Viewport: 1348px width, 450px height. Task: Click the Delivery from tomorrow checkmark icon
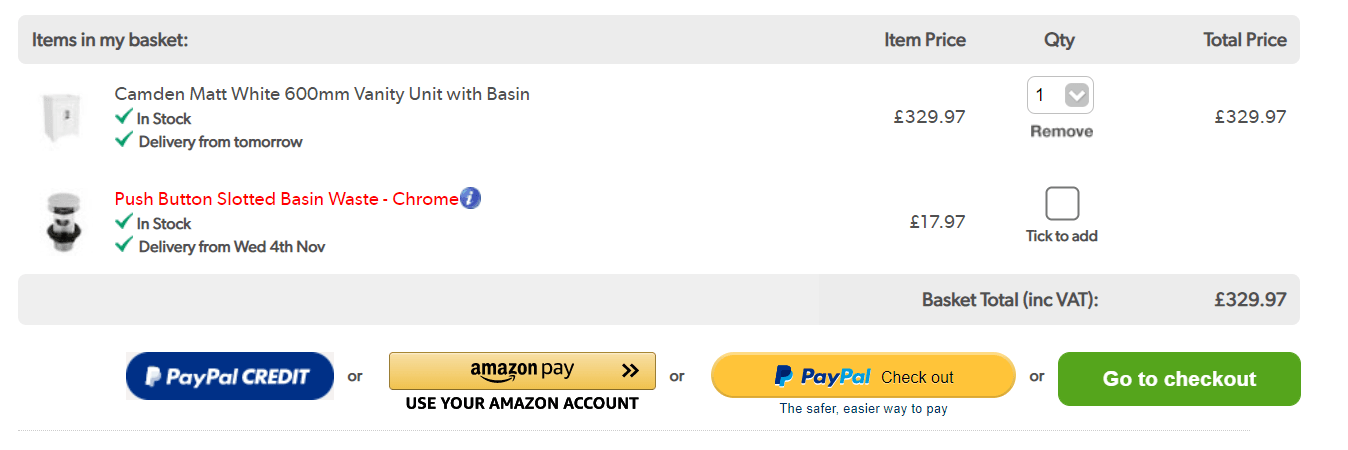(x=124, y=140)
